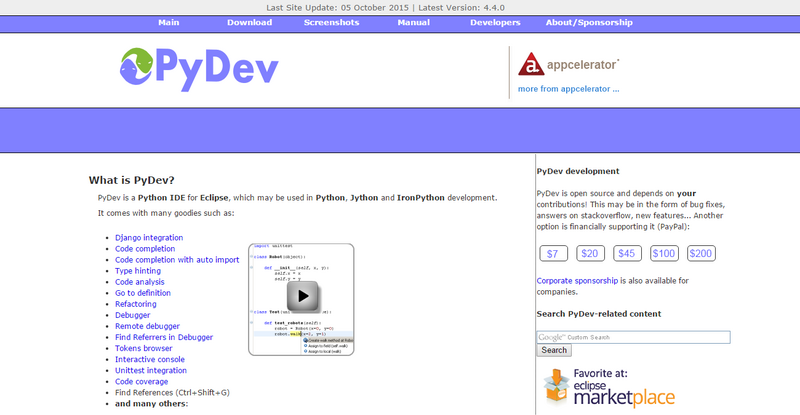Open the Manual menu item
Viewport: 800px width, 415px height.
[x=413, y=21]
